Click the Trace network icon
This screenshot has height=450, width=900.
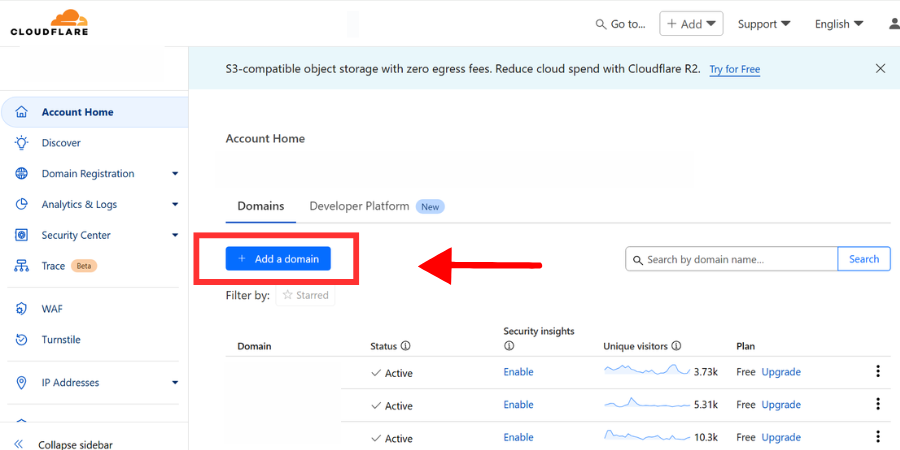coord(21,266)
